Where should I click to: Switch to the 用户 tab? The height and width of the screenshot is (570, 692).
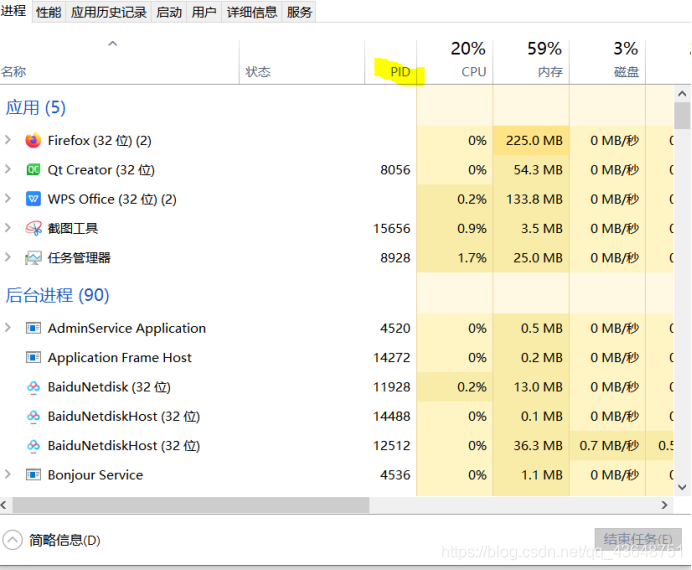[204, 12]
